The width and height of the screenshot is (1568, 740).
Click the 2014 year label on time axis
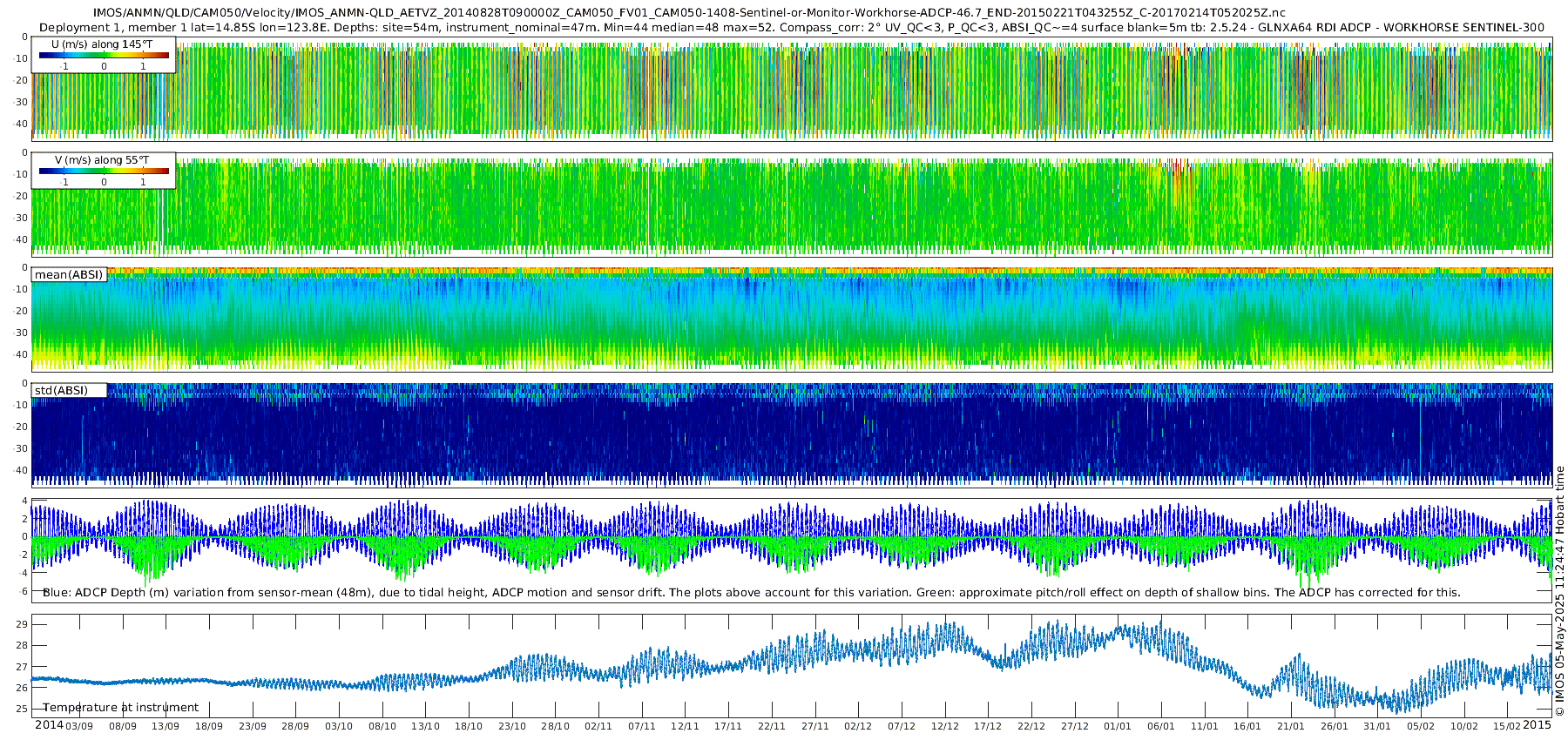tap(49, 725)
